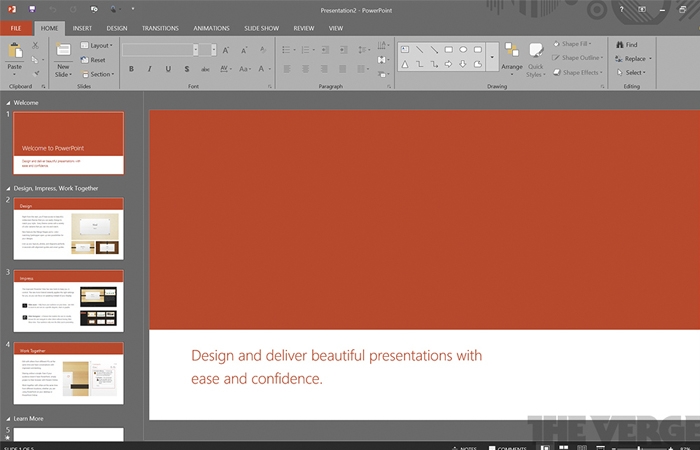Click the Save icon in title bar
Image resolution: width=700 pixels, height=450 pixels.
[32, 9]
